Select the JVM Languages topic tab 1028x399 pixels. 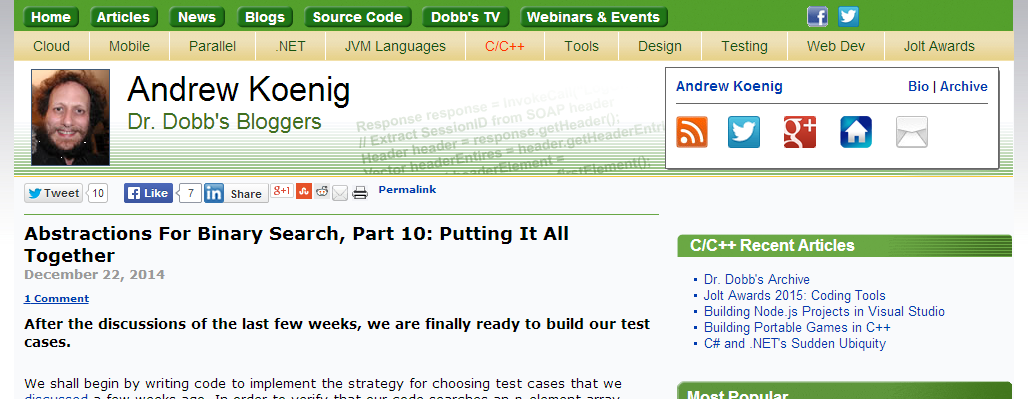click(x=395, y=47)
